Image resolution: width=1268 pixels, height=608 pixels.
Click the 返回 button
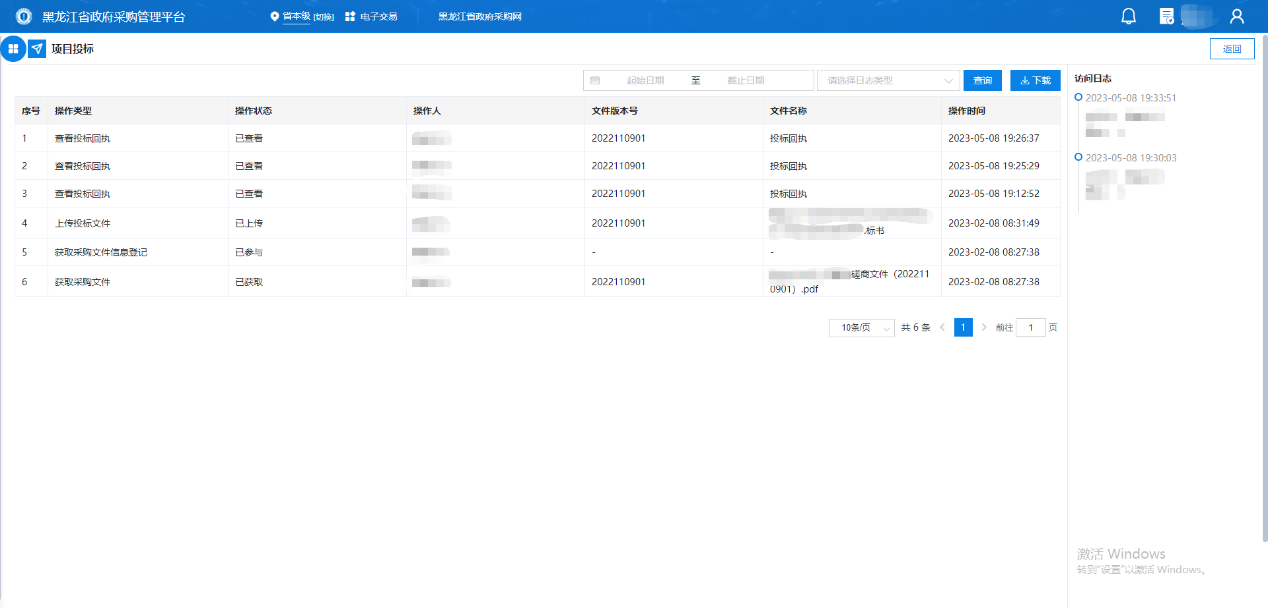point(1231,49)
